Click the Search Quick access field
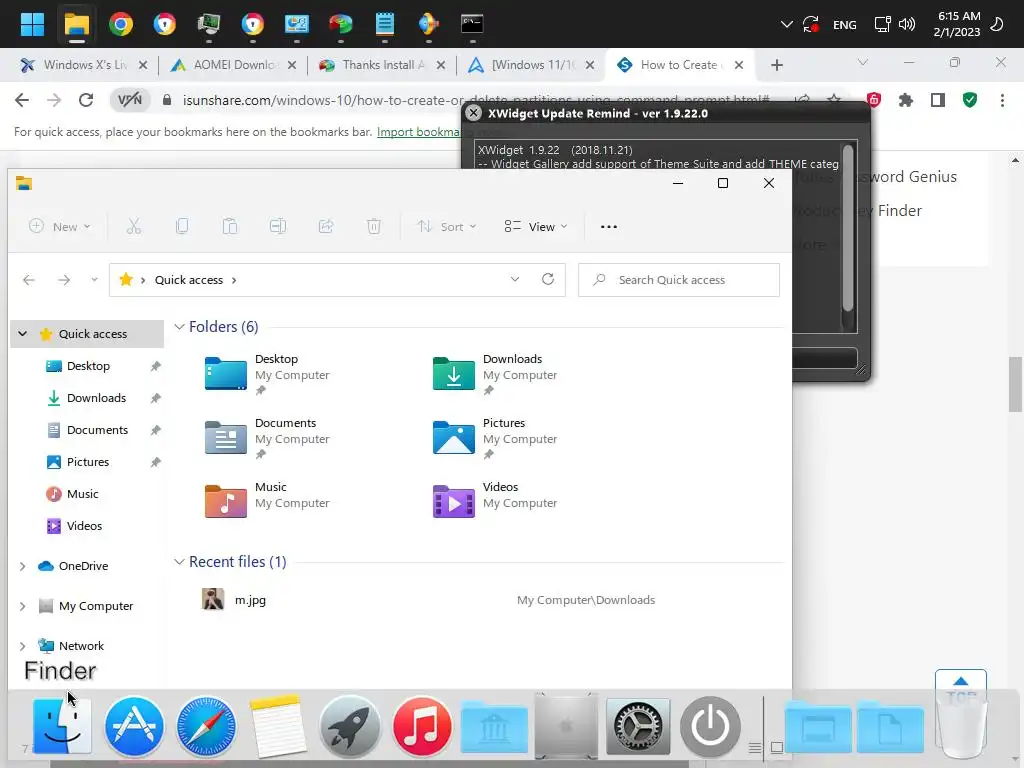Viewport: 1024px width, 768px height. click(x=679, y=280)
